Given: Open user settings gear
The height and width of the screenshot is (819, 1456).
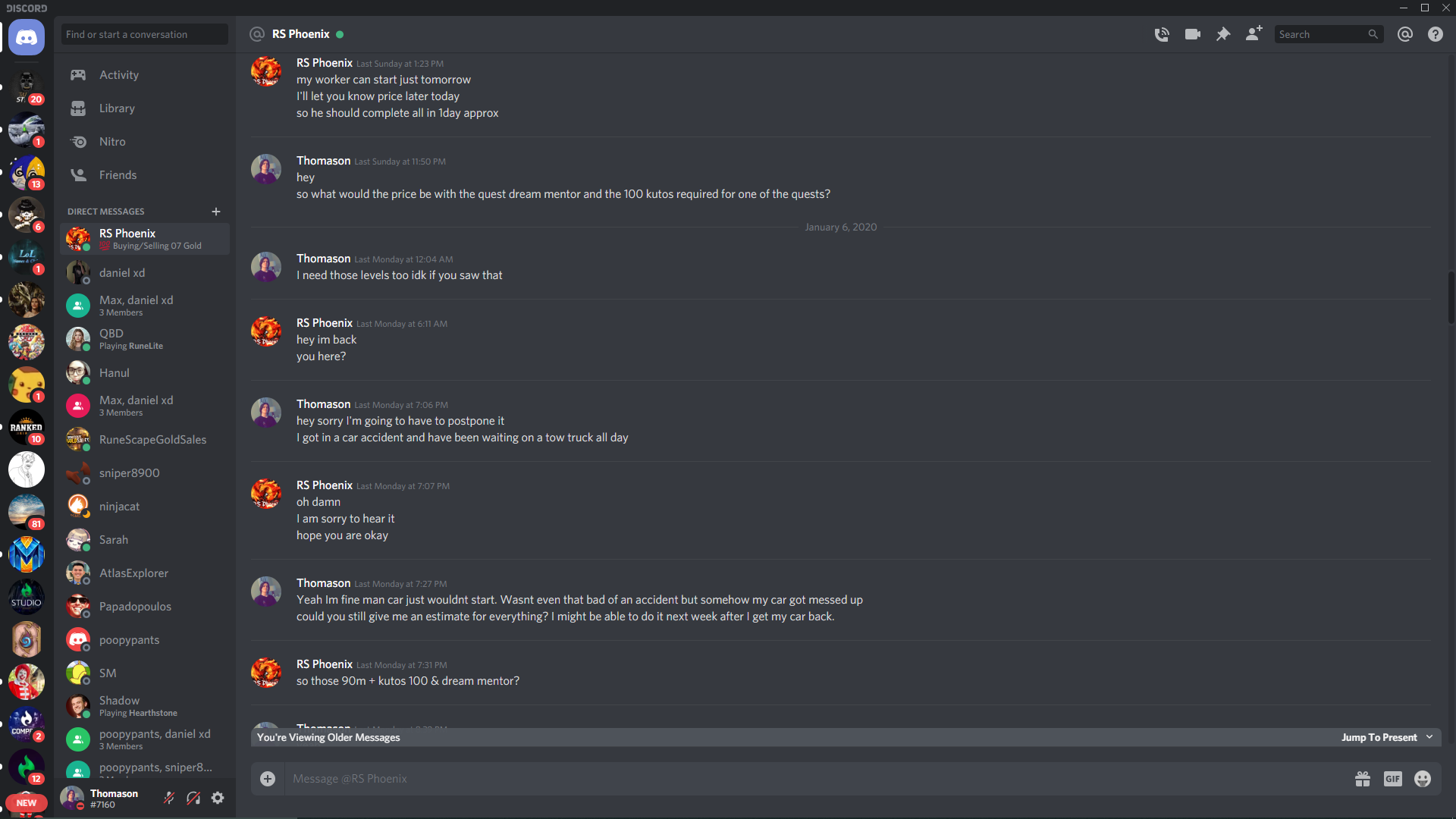Looking at the screenshot, I should (218, 798).
